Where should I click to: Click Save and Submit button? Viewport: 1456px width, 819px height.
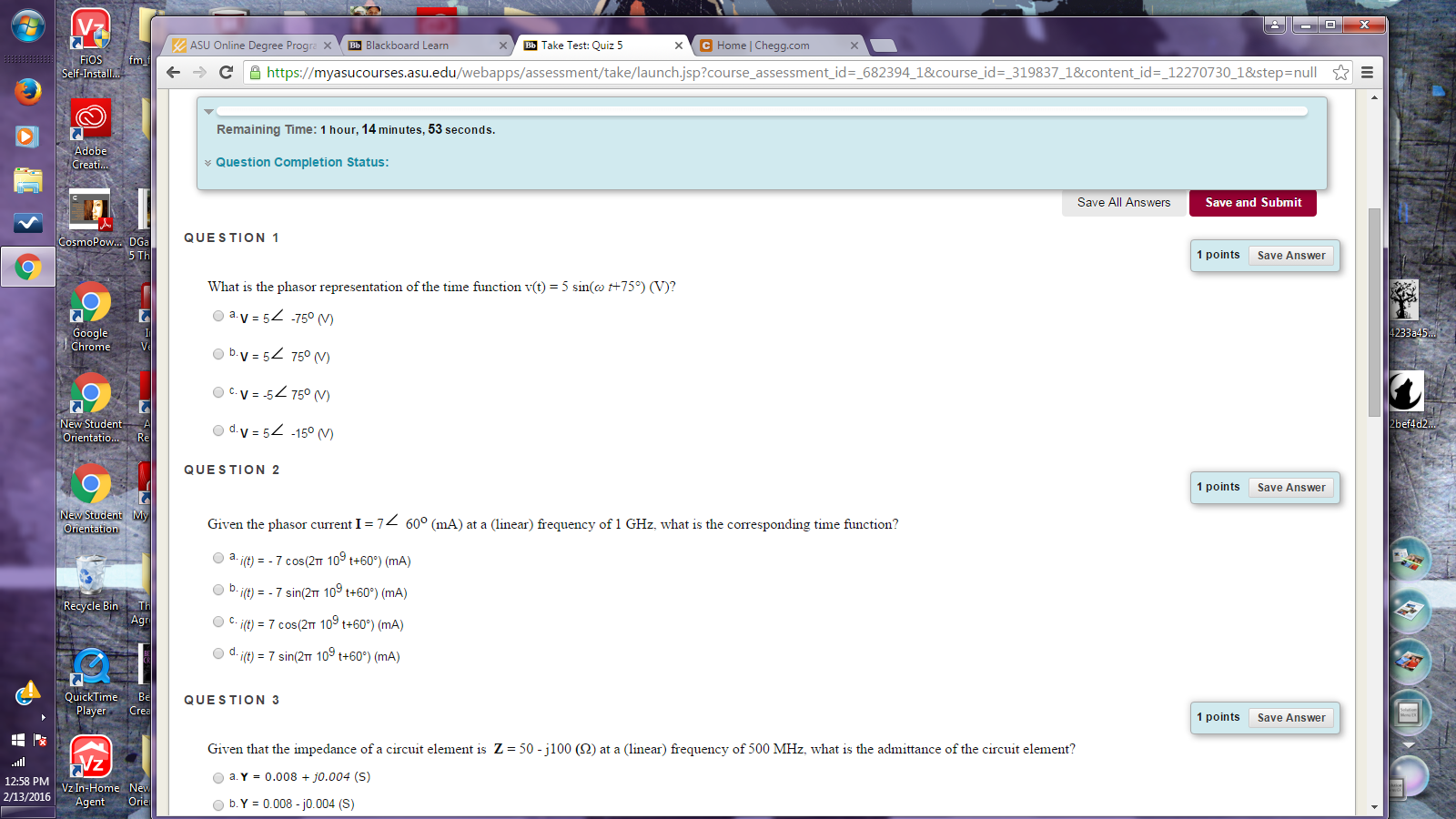pyautogui.click(x=1253, y=203)
